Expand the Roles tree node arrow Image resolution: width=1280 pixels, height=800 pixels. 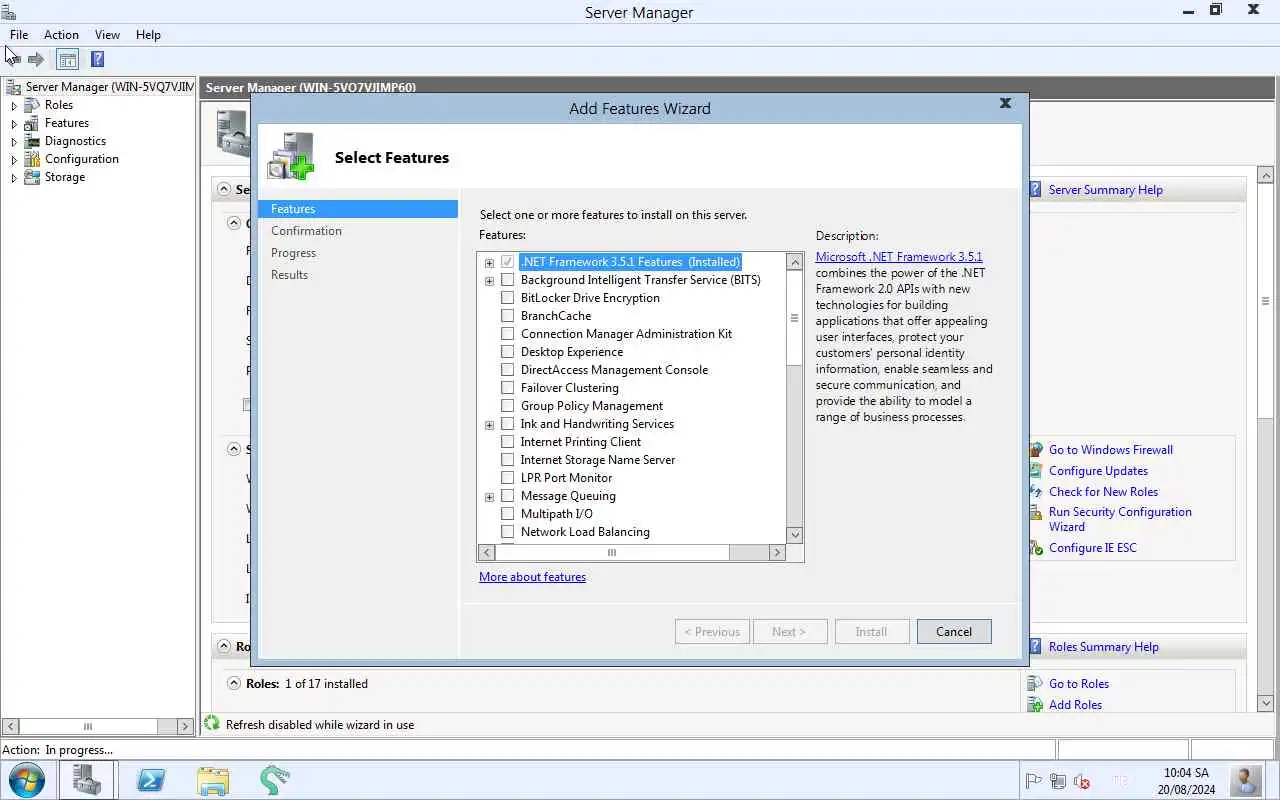coord(14,105)
